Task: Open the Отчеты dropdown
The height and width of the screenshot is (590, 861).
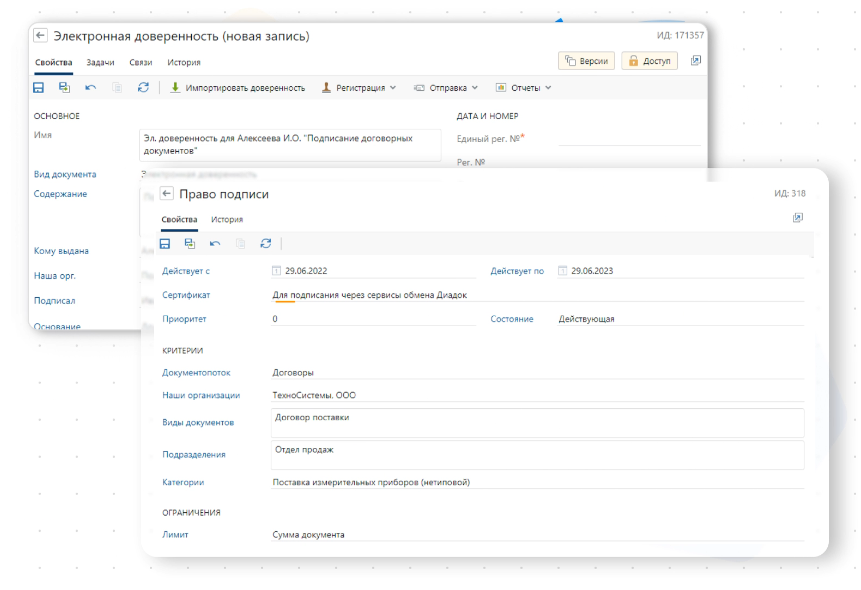Action: [x=524, y=88]
